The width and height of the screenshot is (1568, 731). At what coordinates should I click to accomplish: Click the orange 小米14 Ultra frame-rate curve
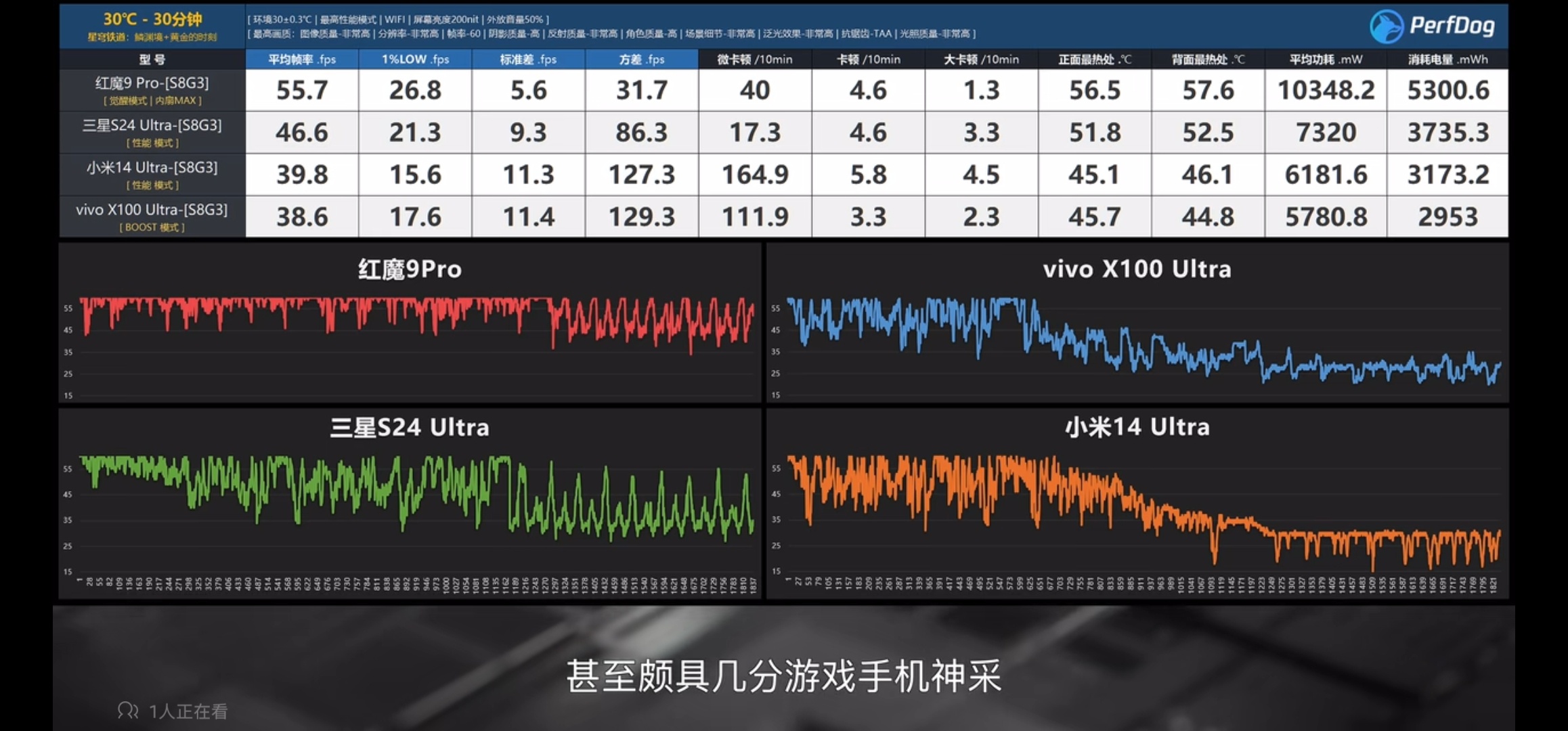click(1144, 513)
